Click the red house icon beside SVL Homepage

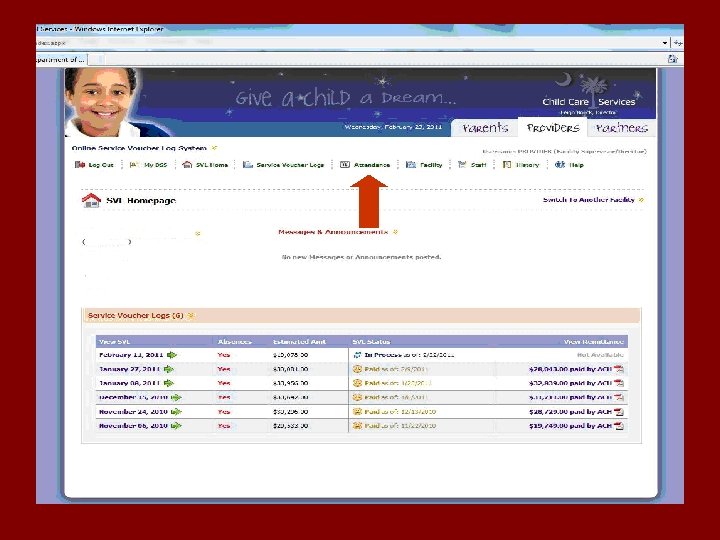[x=91, y=200]
